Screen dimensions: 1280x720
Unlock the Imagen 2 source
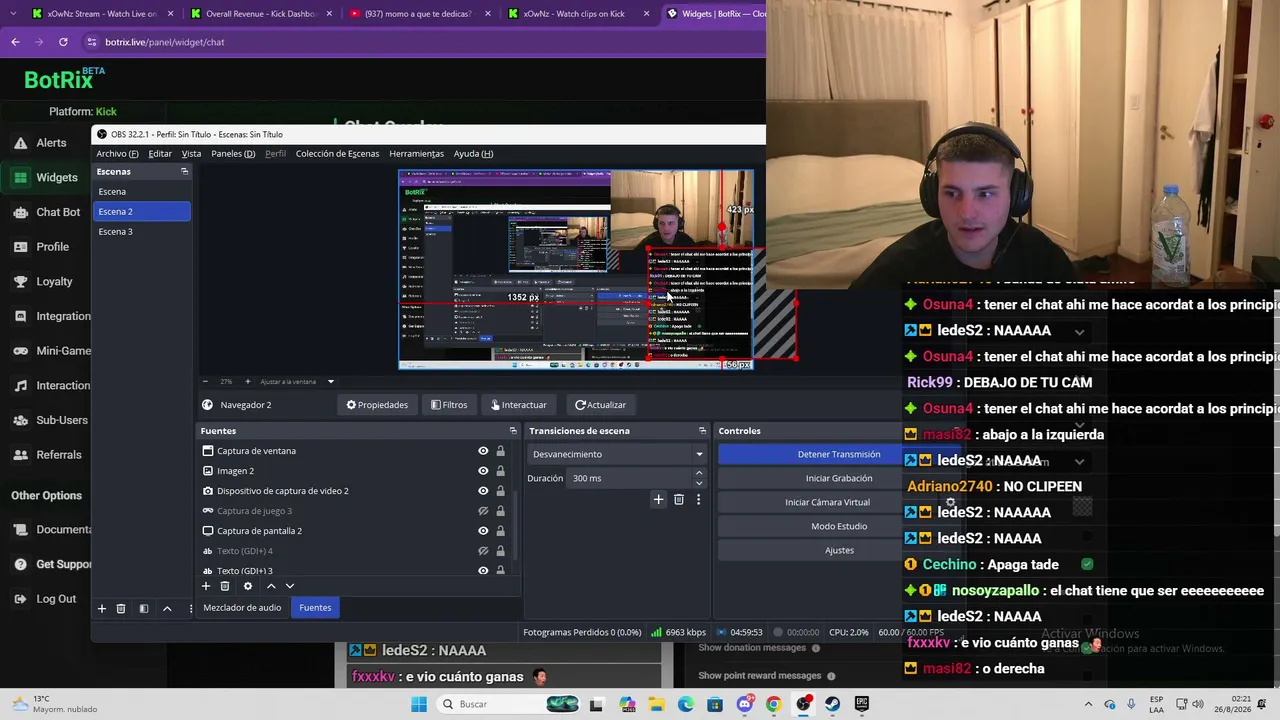pyautogui.click(x=500, y=471)
